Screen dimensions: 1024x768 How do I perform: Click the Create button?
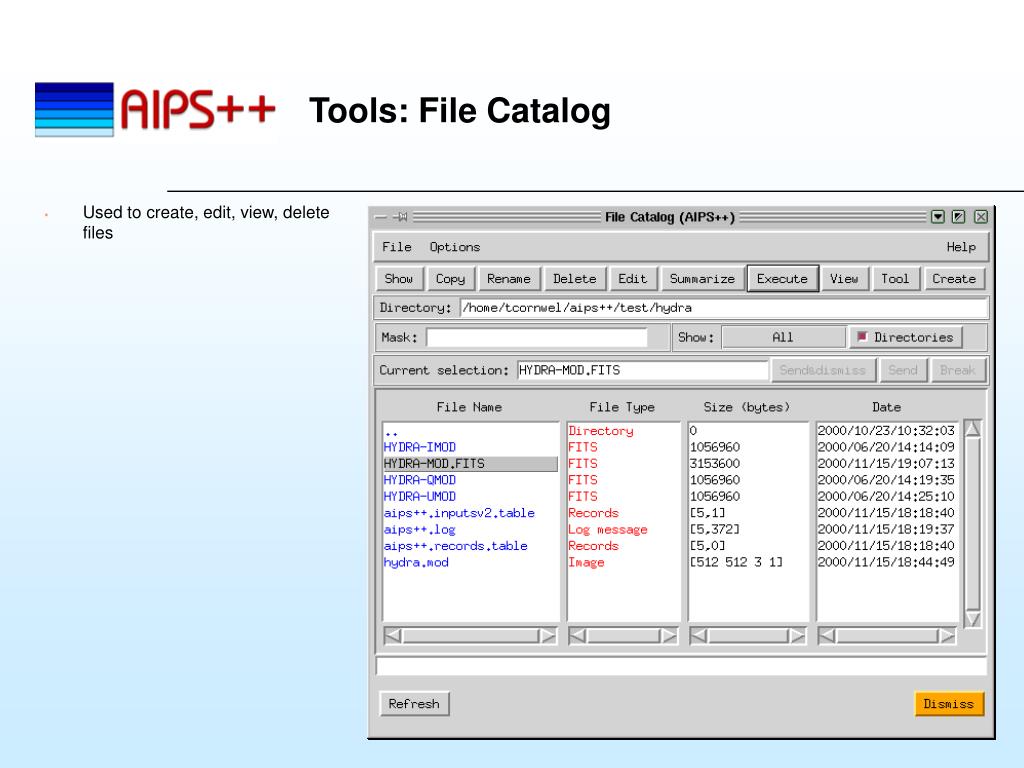click(954, 279)
